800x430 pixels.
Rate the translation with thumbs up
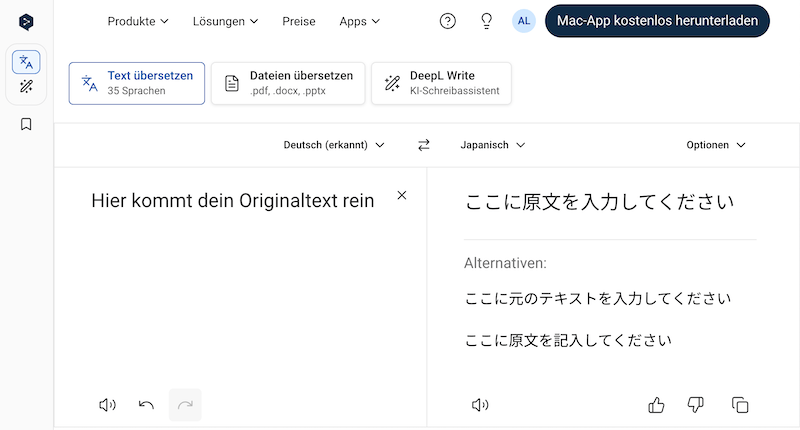click(657, 405)
